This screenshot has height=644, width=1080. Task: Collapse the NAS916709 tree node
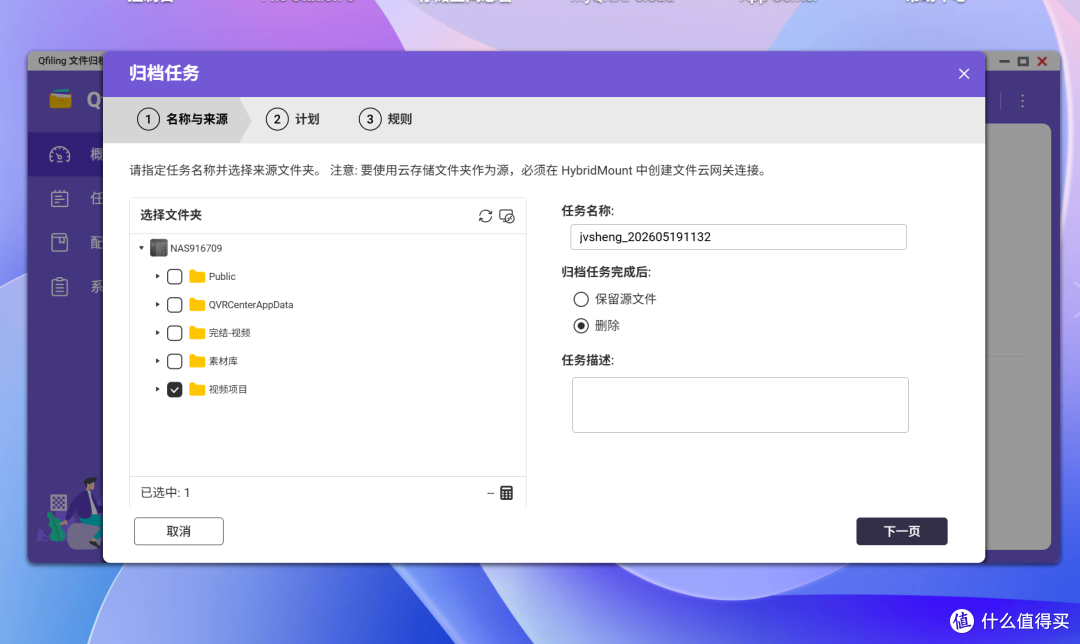coord(142,248)
